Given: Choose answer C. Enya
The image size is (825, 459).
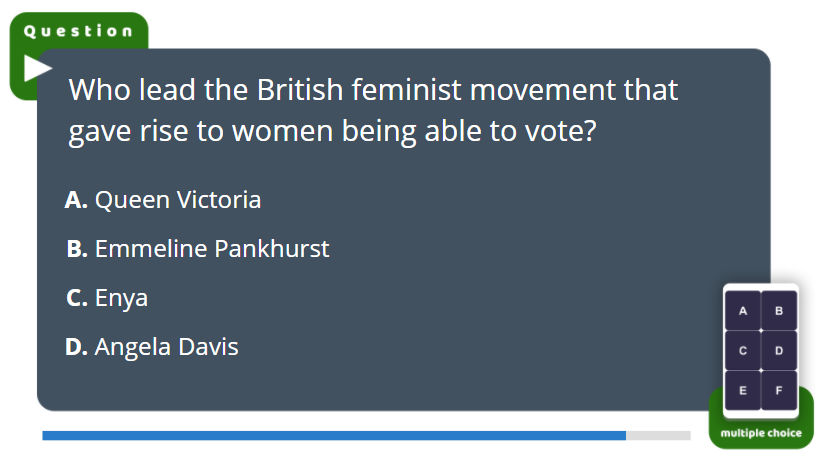Looking at the screenshot, I should [x=107, y=298].
